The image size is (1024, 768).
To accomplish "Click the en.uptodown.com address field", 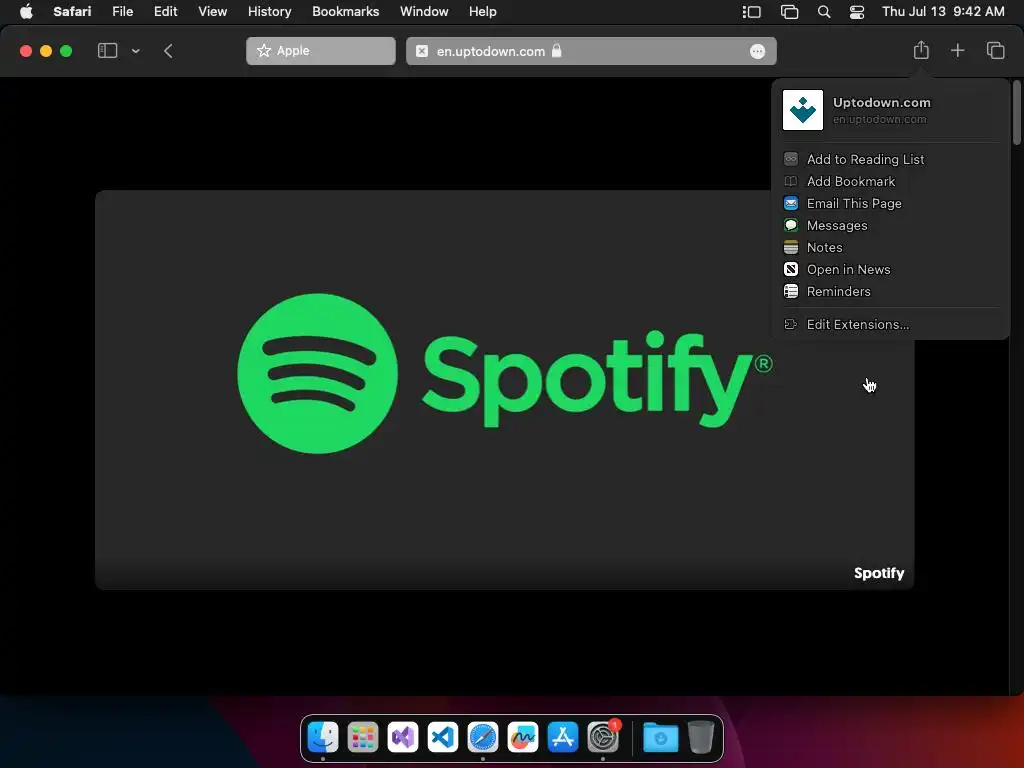I will pos(591,51).
